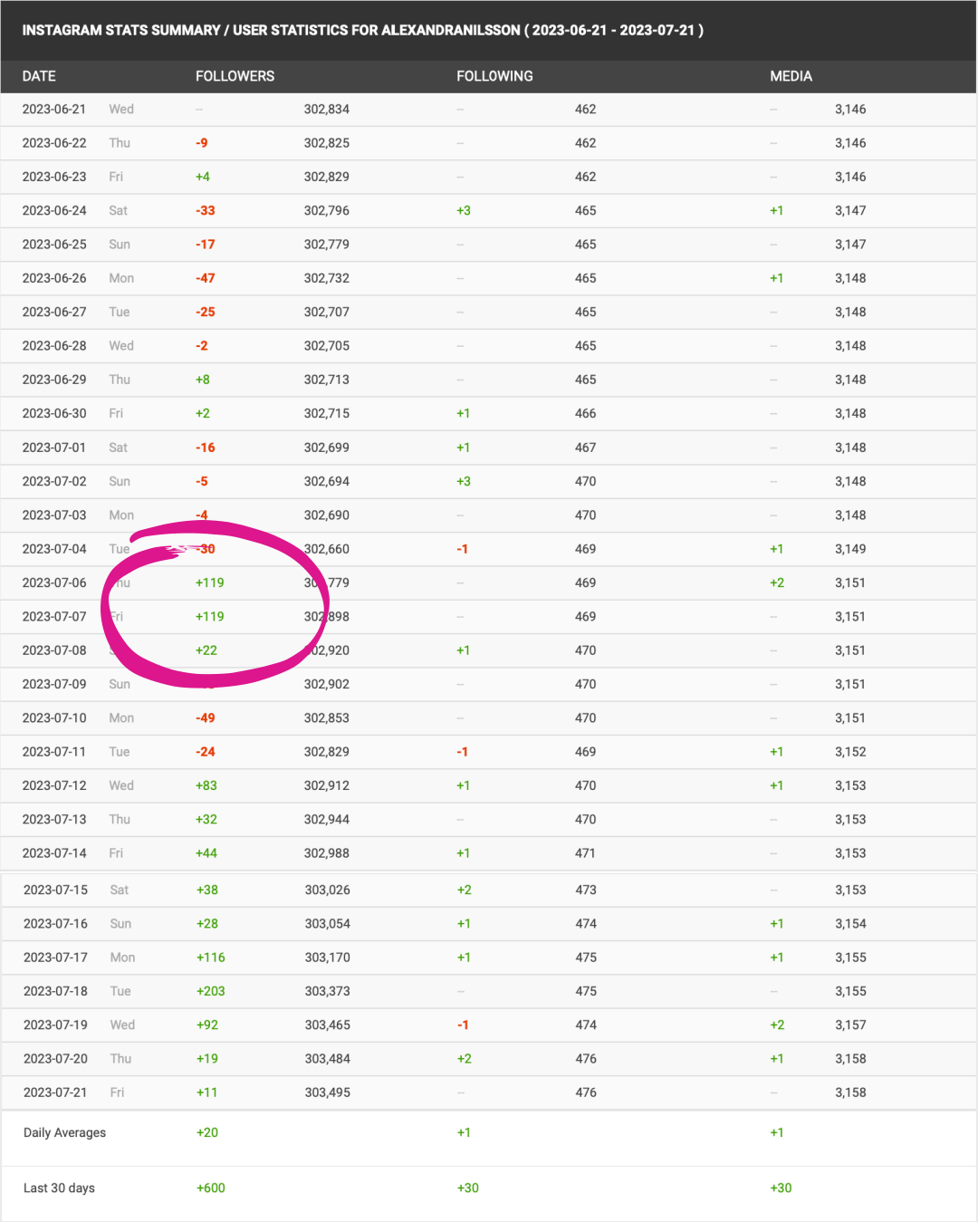Click +2 following change on 2023-07-20
The width and height of the screenshot is (978, 1232).
pyautogui.click(x=465, y=1059)
